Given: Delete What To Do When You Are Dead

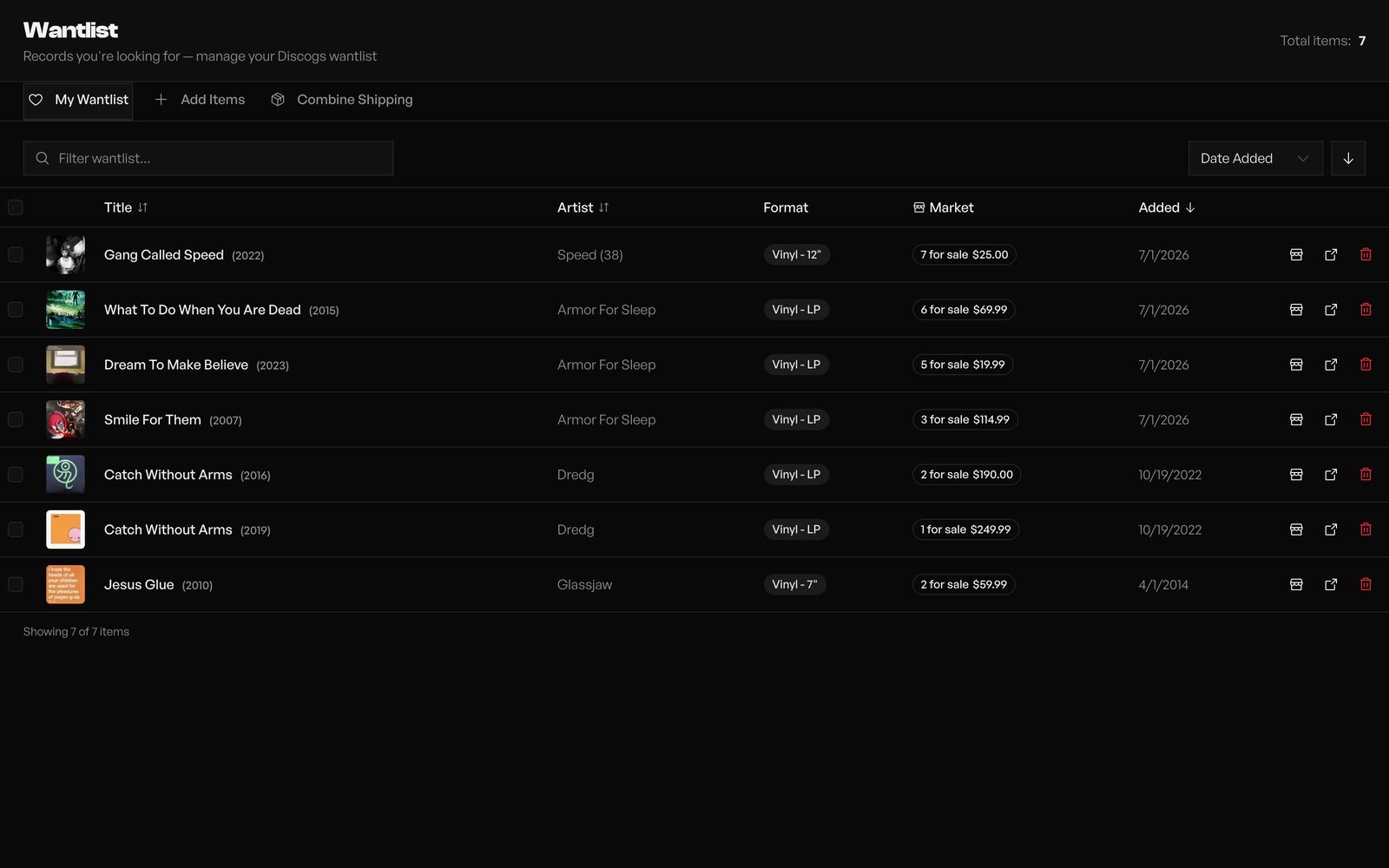Looking at the screenshot, I should (x=1366, y=310).
